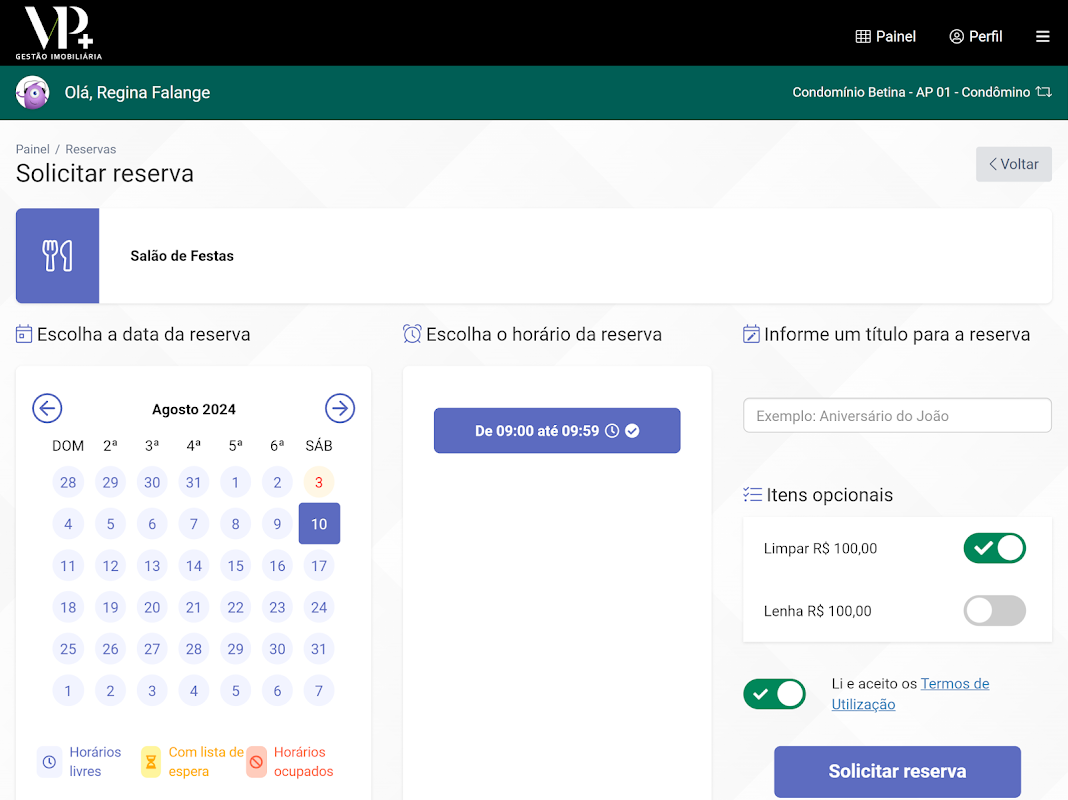Viewport: 1068px width, 800px height.
Task: Toggle the terms acceptance switch
Action: click(774, 694)
